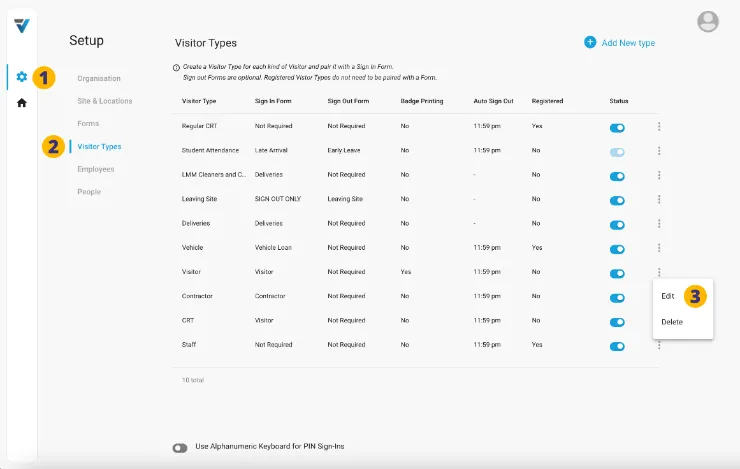Click the plus icon beside Add New type
The width and height of the screenshot is (740, 469).
coord(590,42)
